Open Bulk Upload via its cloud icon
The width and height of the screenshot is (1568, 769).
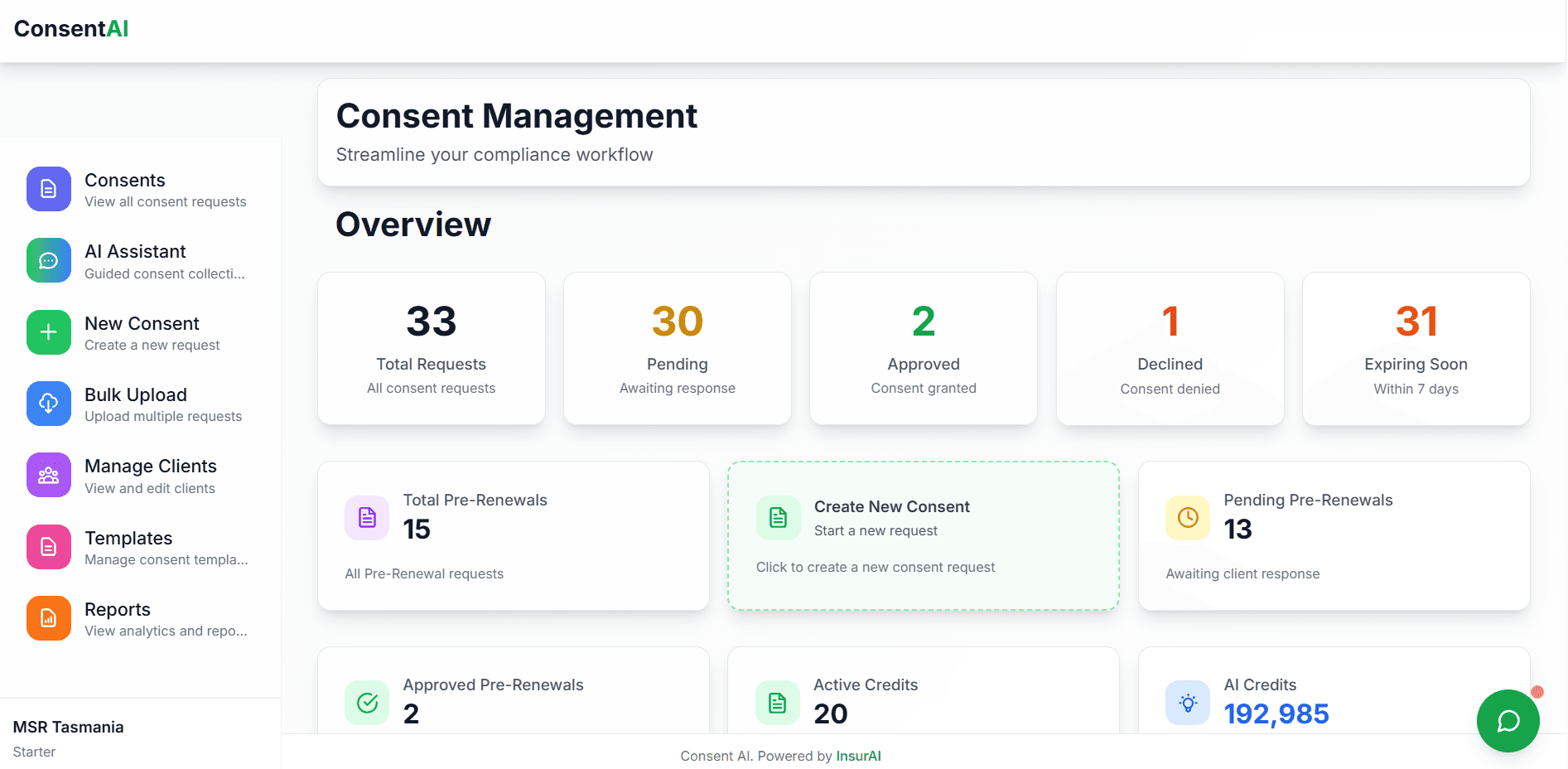[48, 404]
